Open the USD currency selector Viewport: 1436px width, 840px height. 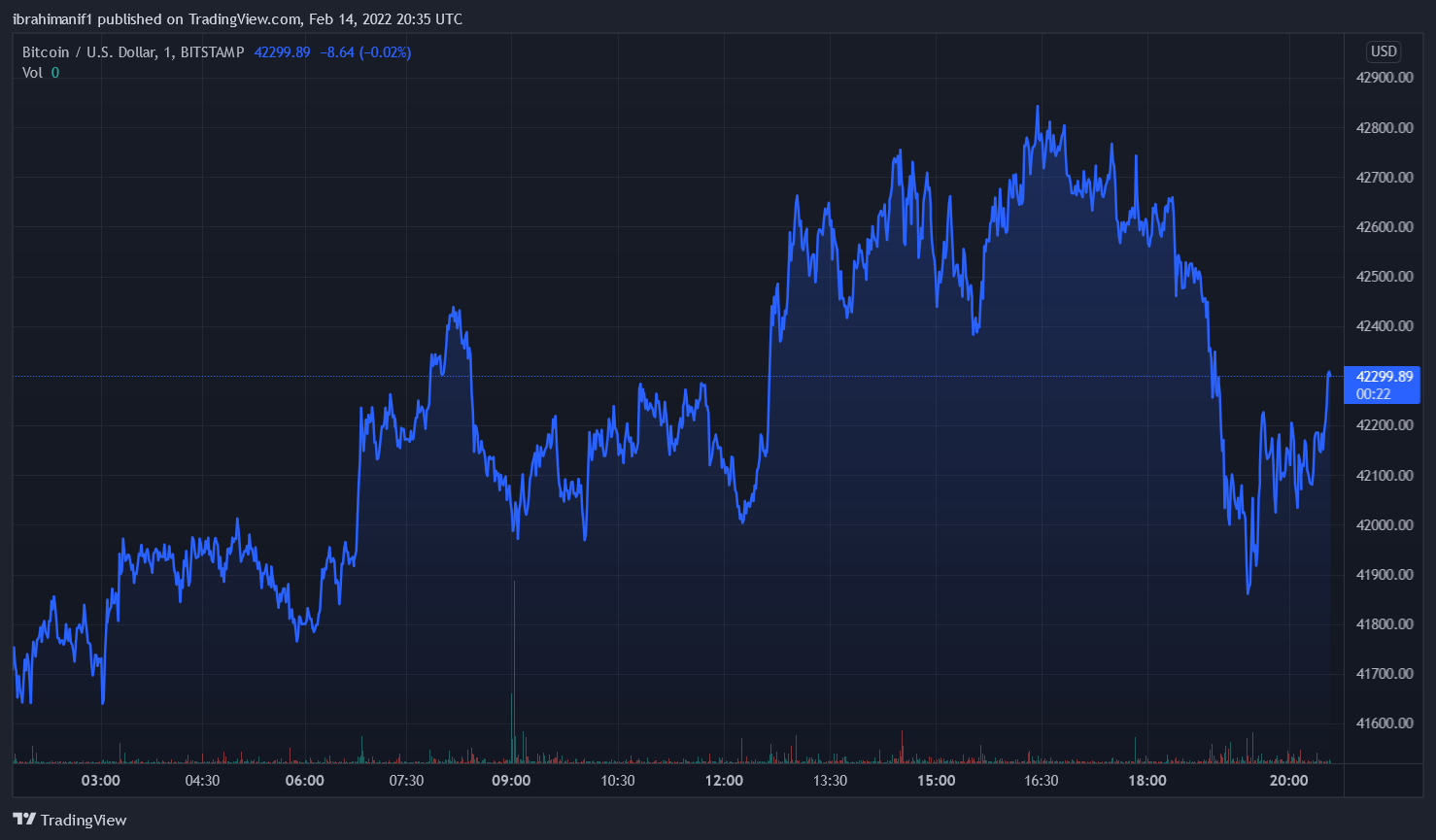click(1383, 52)
